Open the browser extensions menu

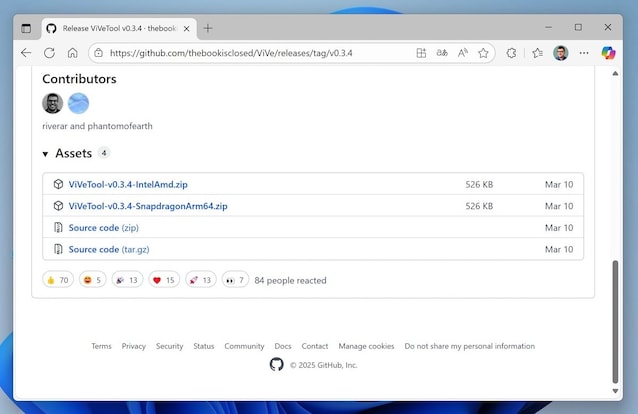513,53
